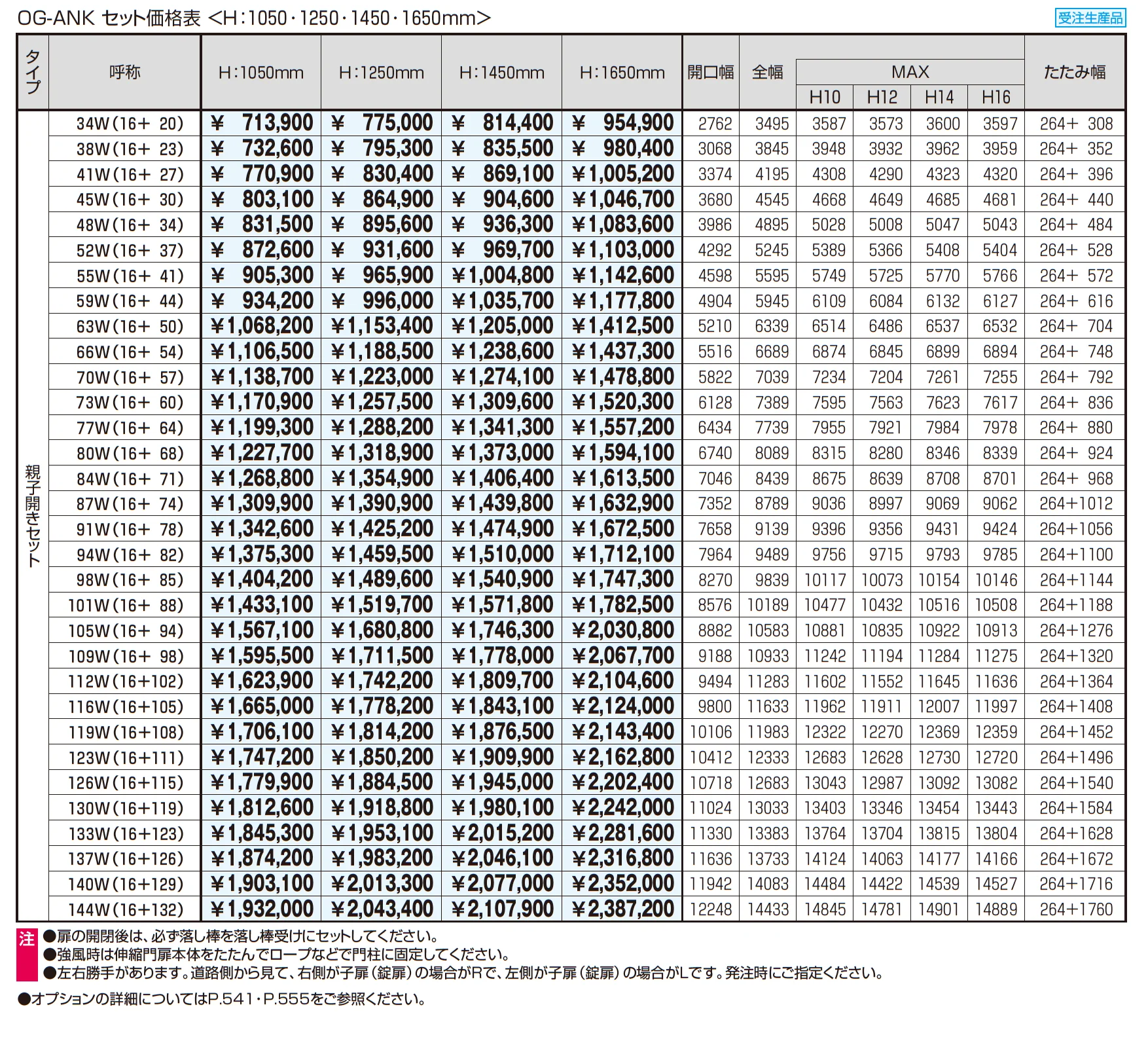This screenshot has height=1041, width=1148.
Task: Select price ¥2,387,200 in 144W row
Action: point(622,909)
